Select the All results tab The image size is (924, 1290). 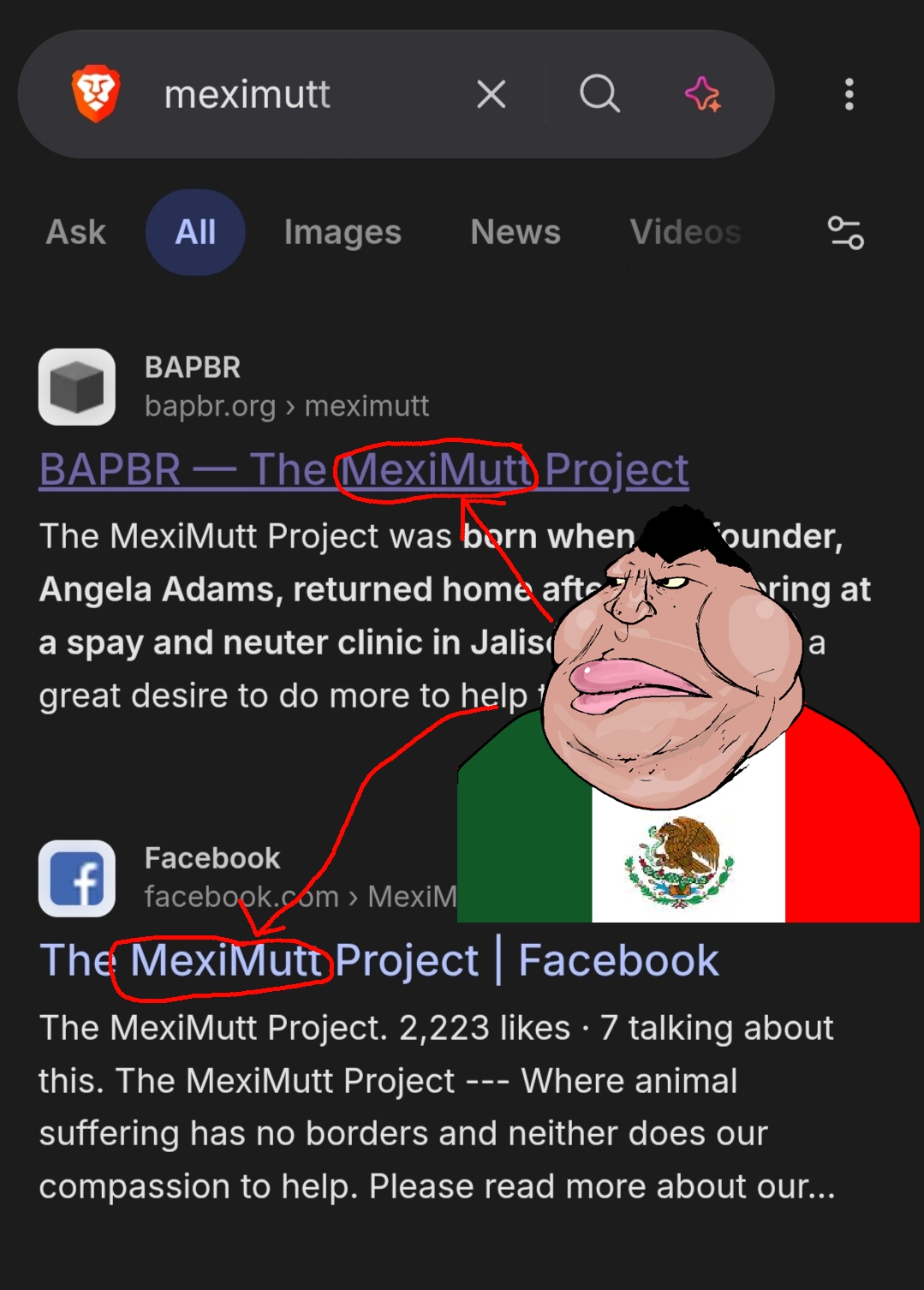pos(195,232)
